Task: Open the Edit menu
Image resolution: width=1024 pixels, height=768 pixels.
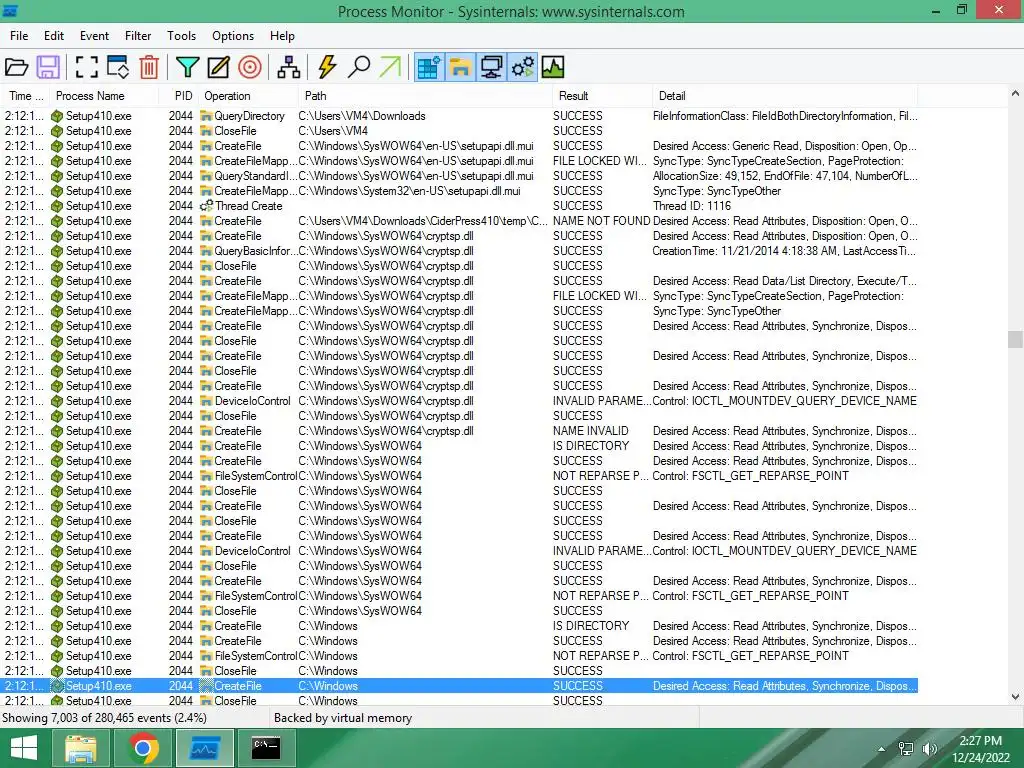Action: click(x=54, y=36)
